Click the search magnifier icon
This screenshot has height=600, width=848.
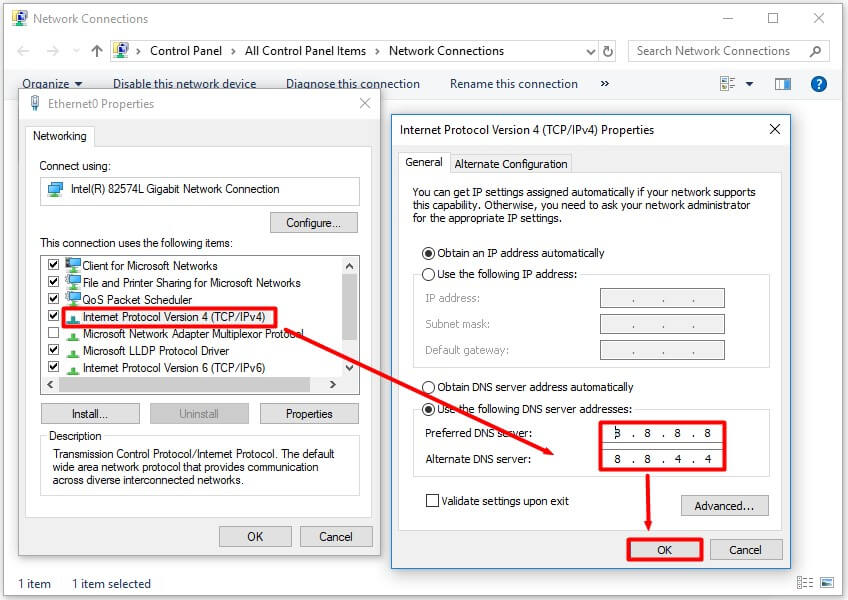[816, 51]
